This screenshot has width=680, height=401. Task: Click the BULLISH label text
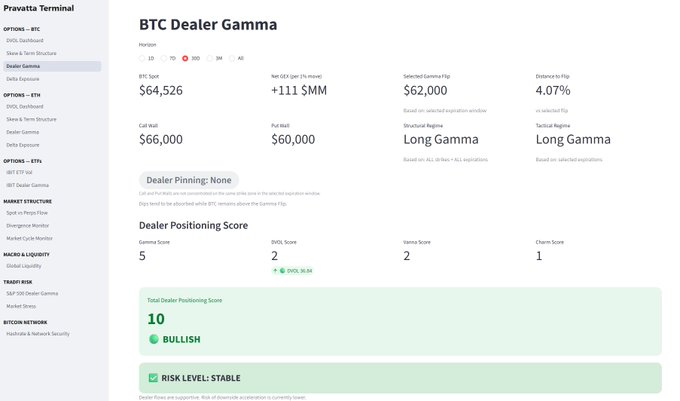(181, 339)
